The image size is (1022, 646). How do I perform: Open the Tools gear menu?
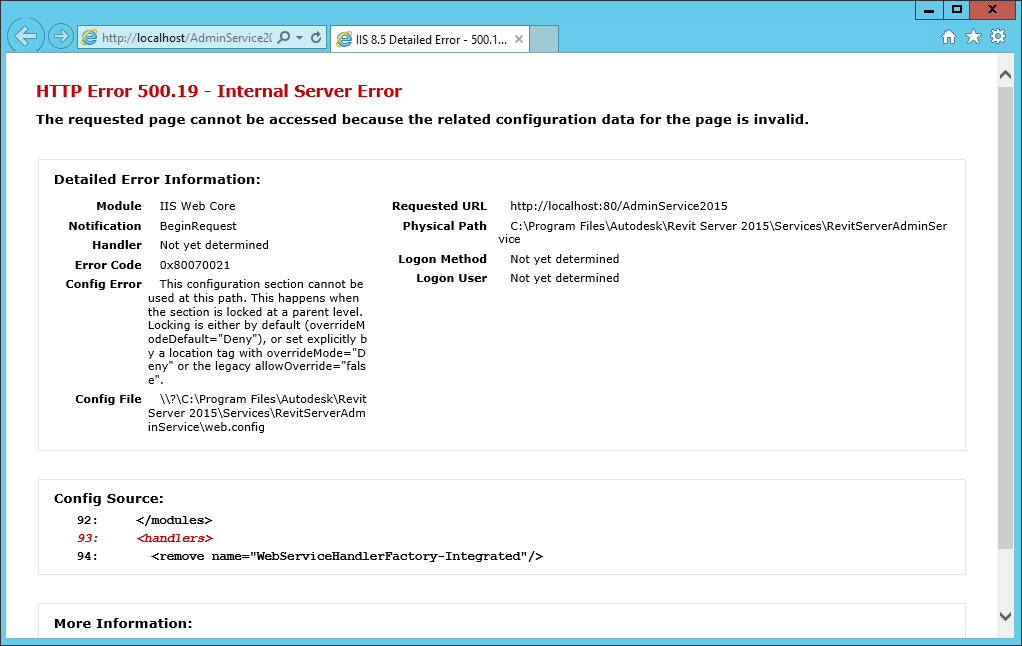pyautogui.click(x=997, y=36)
